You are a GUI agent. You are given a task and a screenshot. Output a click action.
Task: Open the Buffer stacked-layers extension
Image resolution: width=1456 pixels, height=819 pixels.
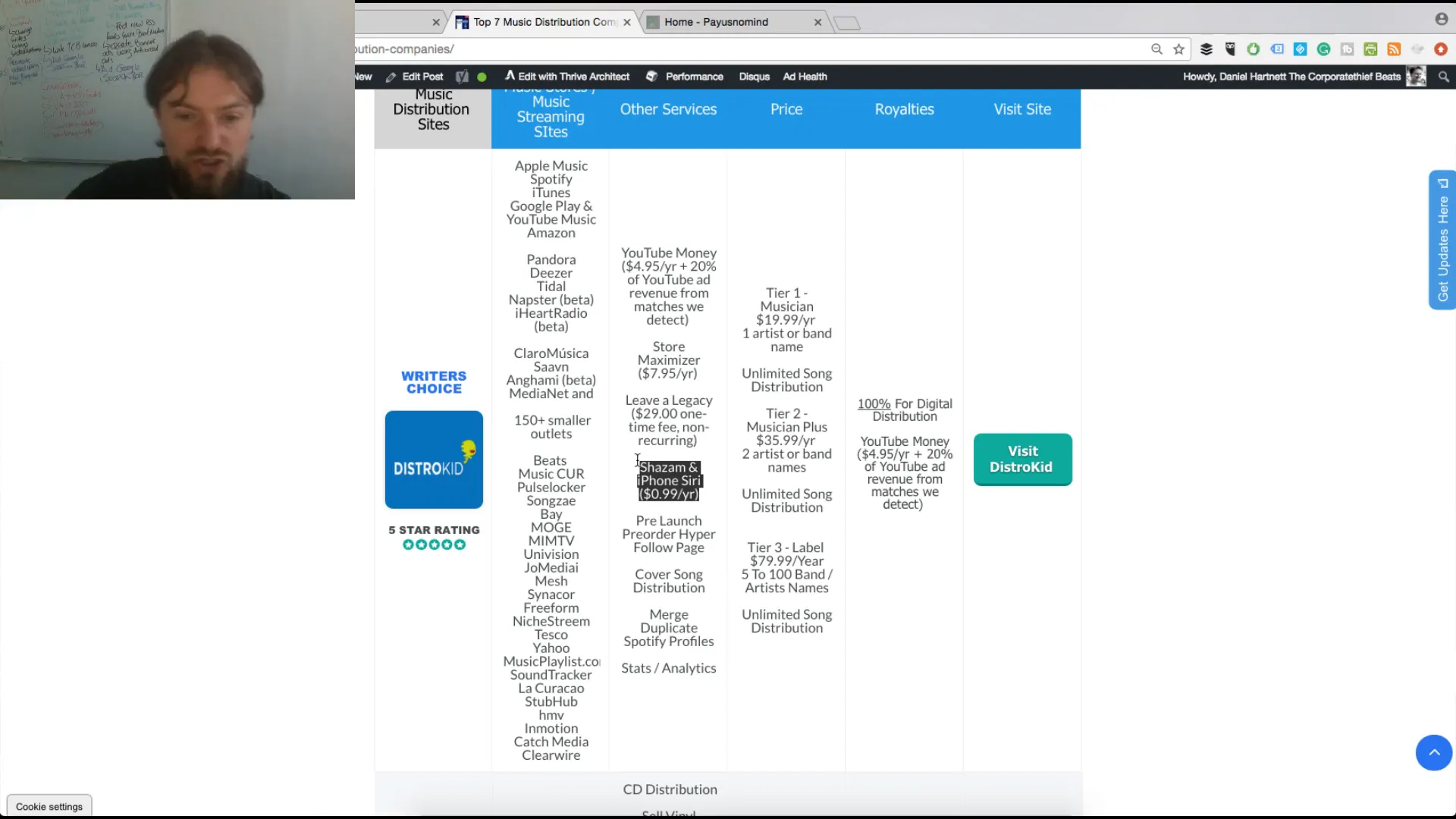[1207, 49]
